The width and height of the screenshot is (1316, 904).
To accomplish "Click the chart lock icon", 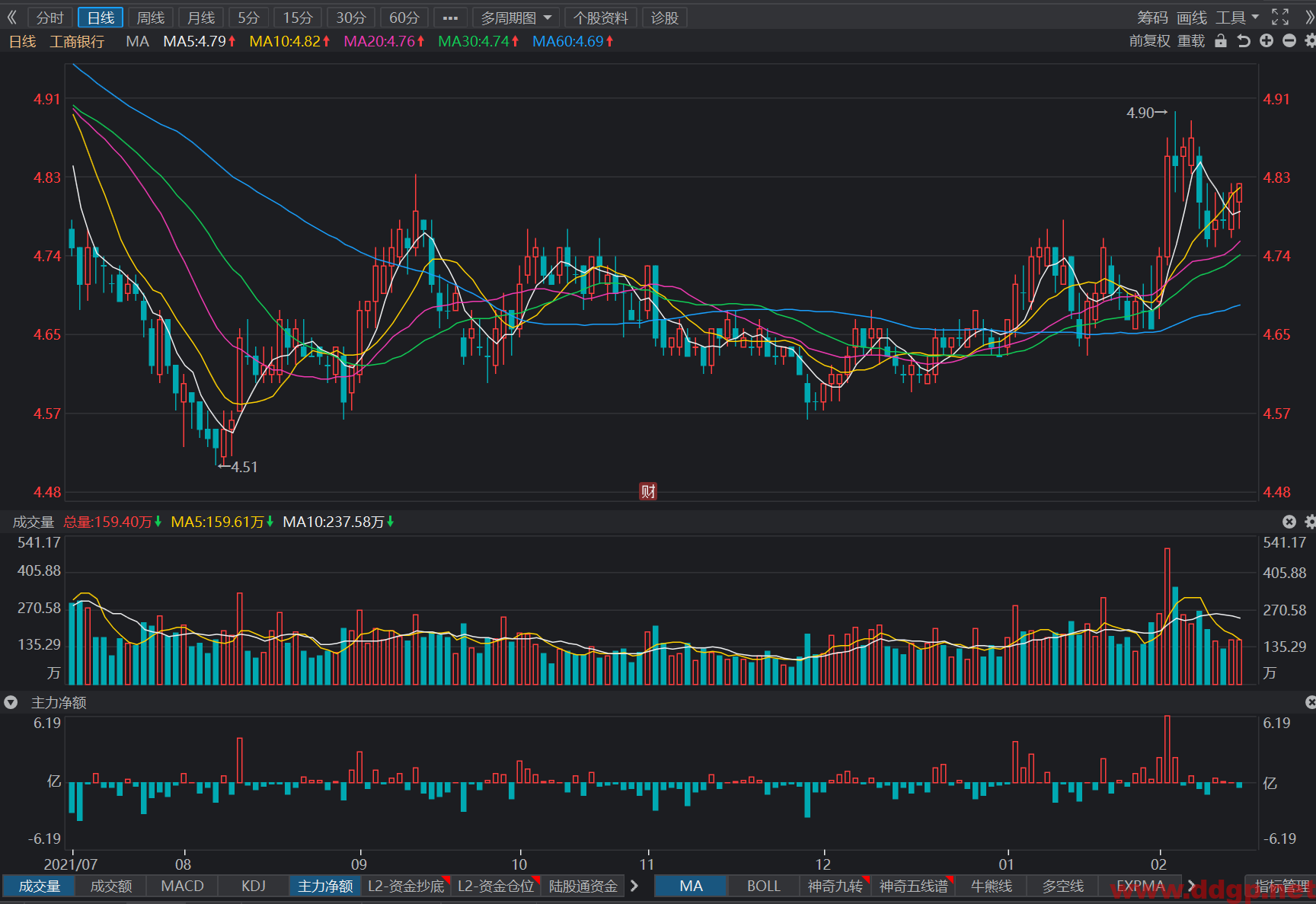I will point(1221,41).
